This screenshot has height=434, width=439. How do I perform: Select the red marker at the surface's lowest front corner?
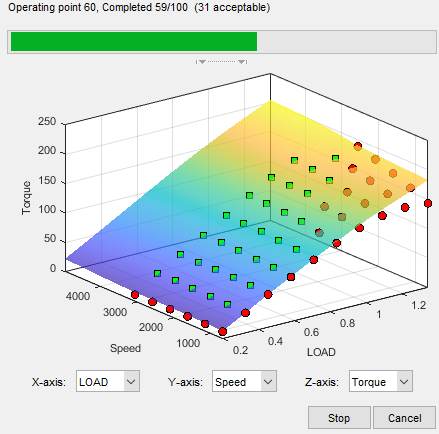tap(223, 331)
